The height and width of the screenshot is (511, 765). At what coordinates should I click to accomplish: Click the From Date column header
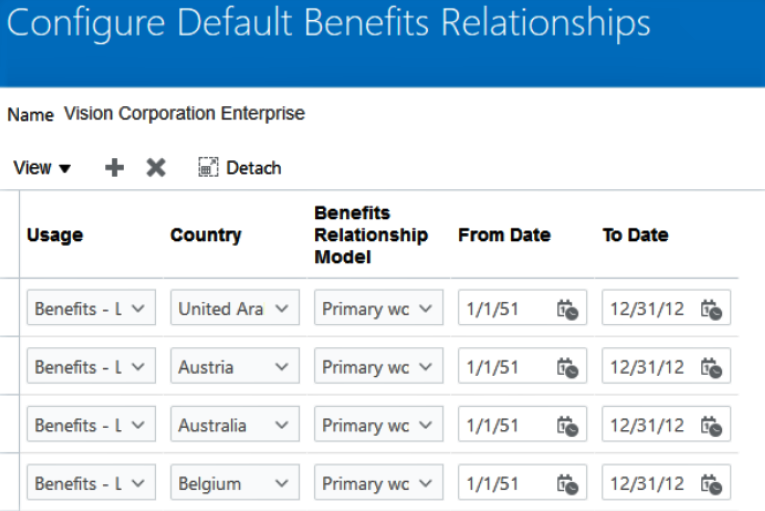[x=504, y=235]
